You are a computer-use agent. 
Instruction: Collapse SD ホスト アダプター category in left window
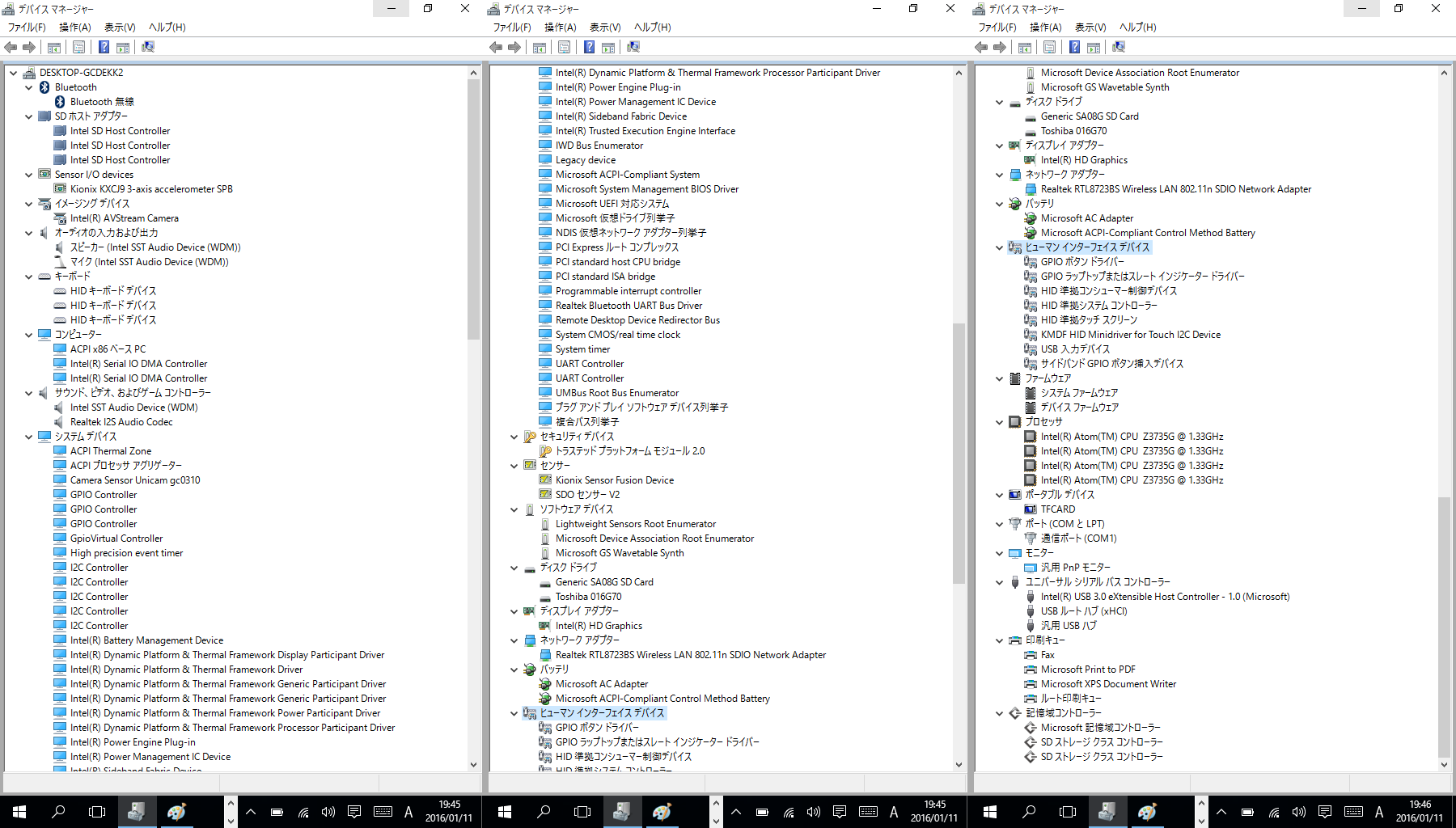[29, 116]
